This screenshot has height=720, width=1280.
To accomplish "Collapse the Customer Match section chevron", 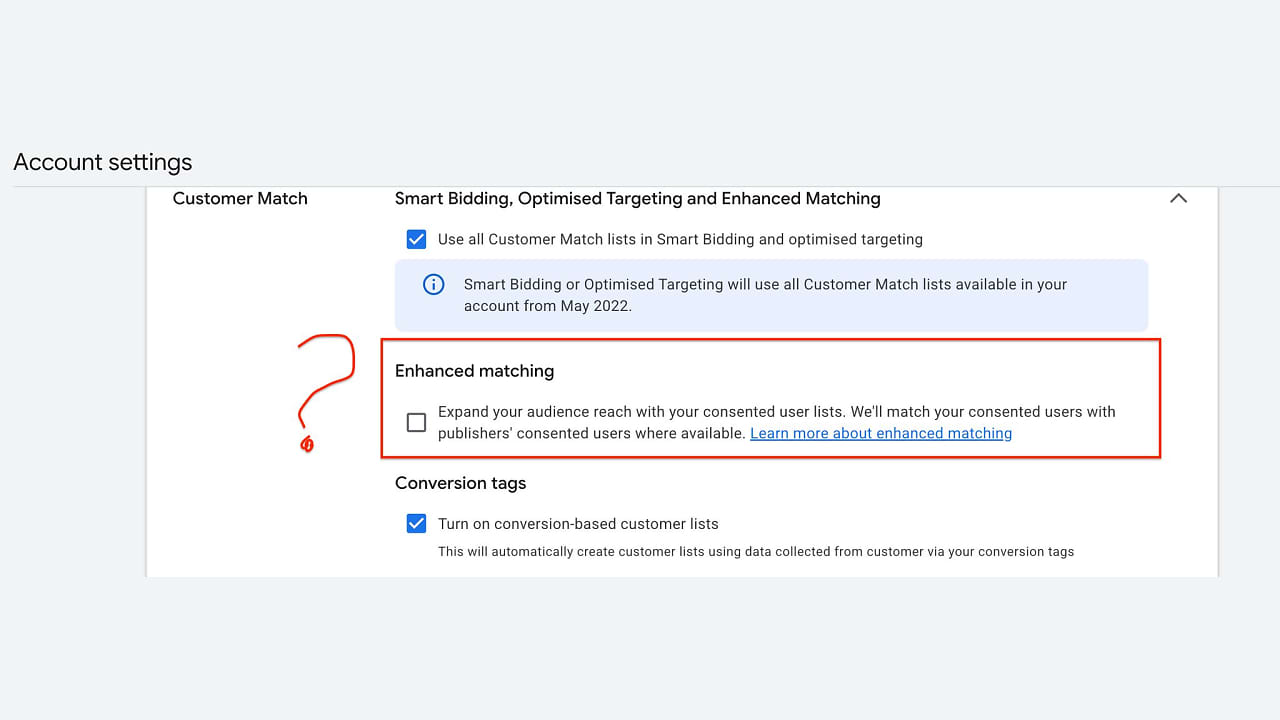I will (x=1178, y=198).
